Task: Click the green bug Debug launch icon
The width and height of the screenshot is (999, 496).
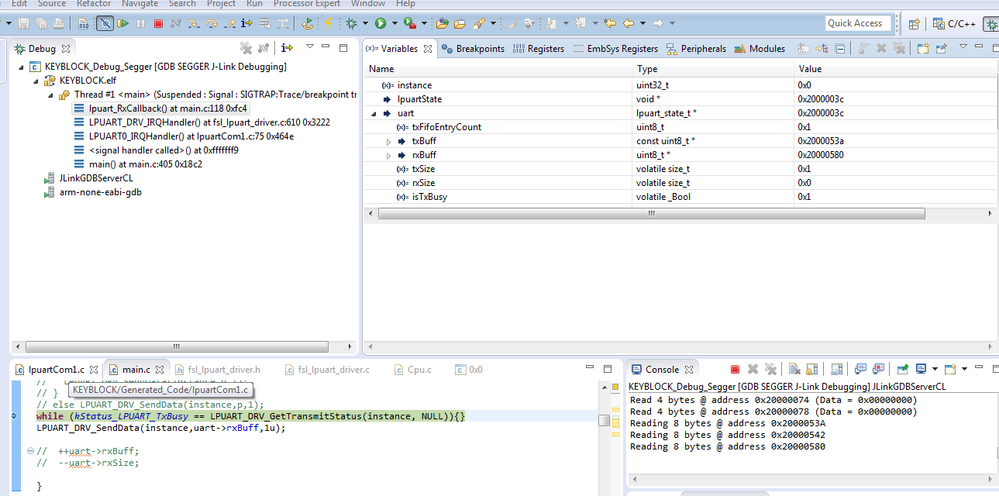Action: [x=350, y=24]
